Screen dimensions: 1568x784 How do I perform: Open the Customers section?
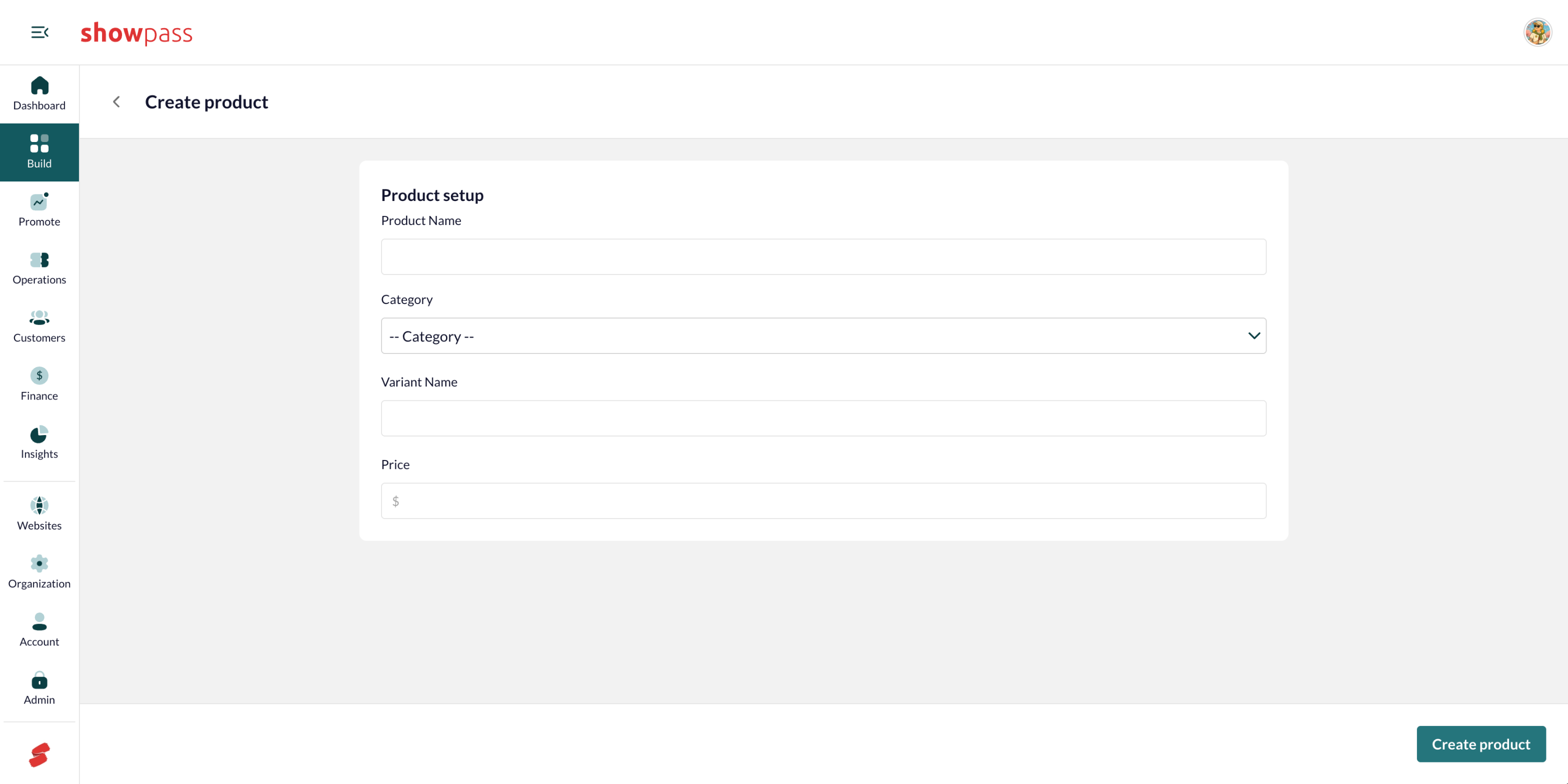pyautogui.click(x=39, y=326)
